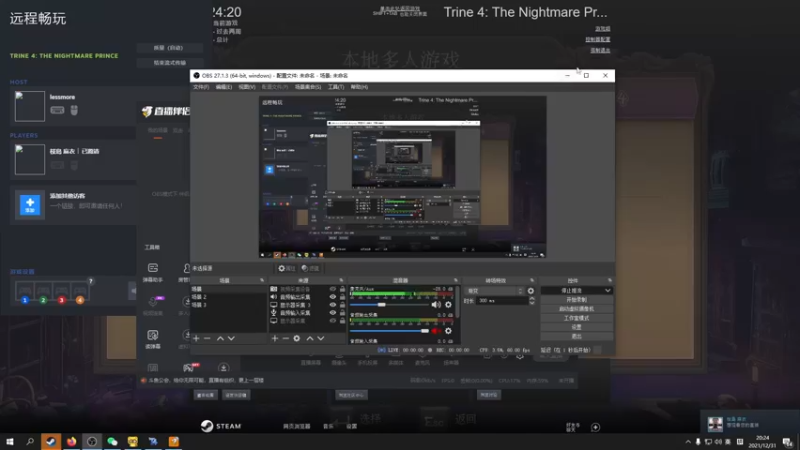Click the 属性 properties button above the Scenes panel

pyautogui.click(x=287, y=268)
